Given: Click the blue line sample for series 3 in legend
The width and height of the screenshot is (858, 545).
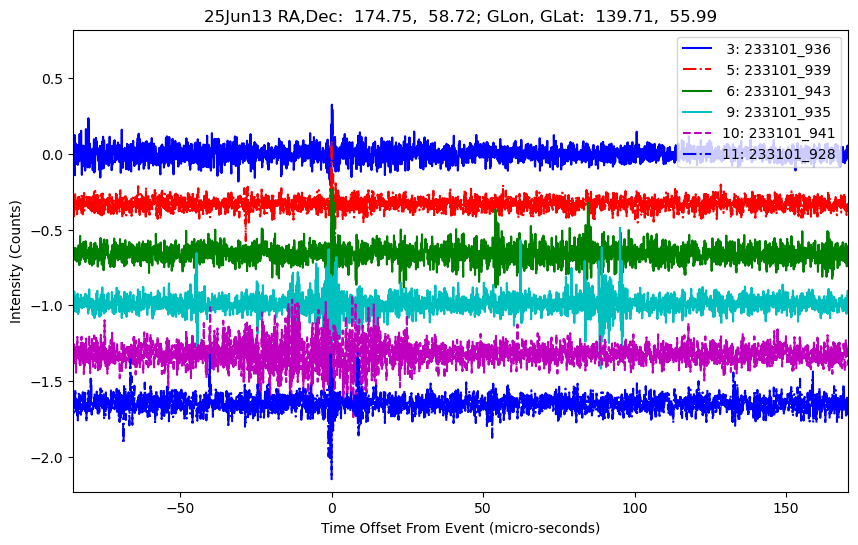Looking at the screenshot, I should tap(697, 49).
